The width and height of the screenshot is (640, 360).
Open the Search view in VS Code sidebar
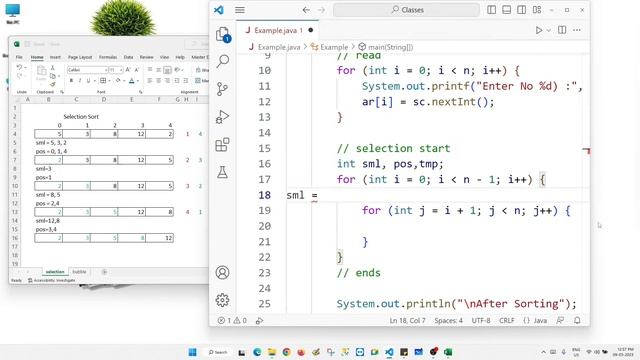[x=222, y=61]
